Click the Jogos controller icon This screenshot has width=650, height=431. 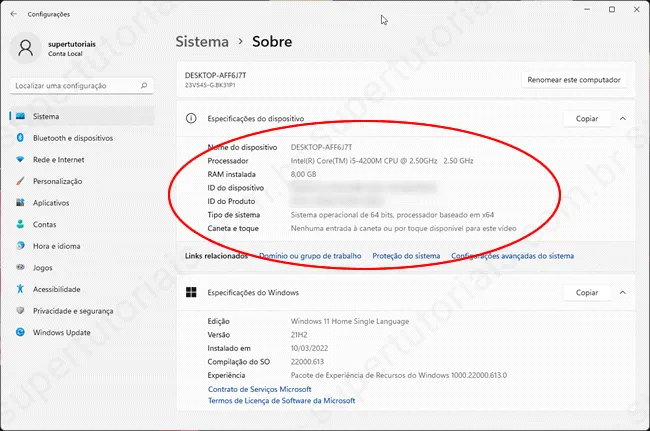[x=20, y=267]
